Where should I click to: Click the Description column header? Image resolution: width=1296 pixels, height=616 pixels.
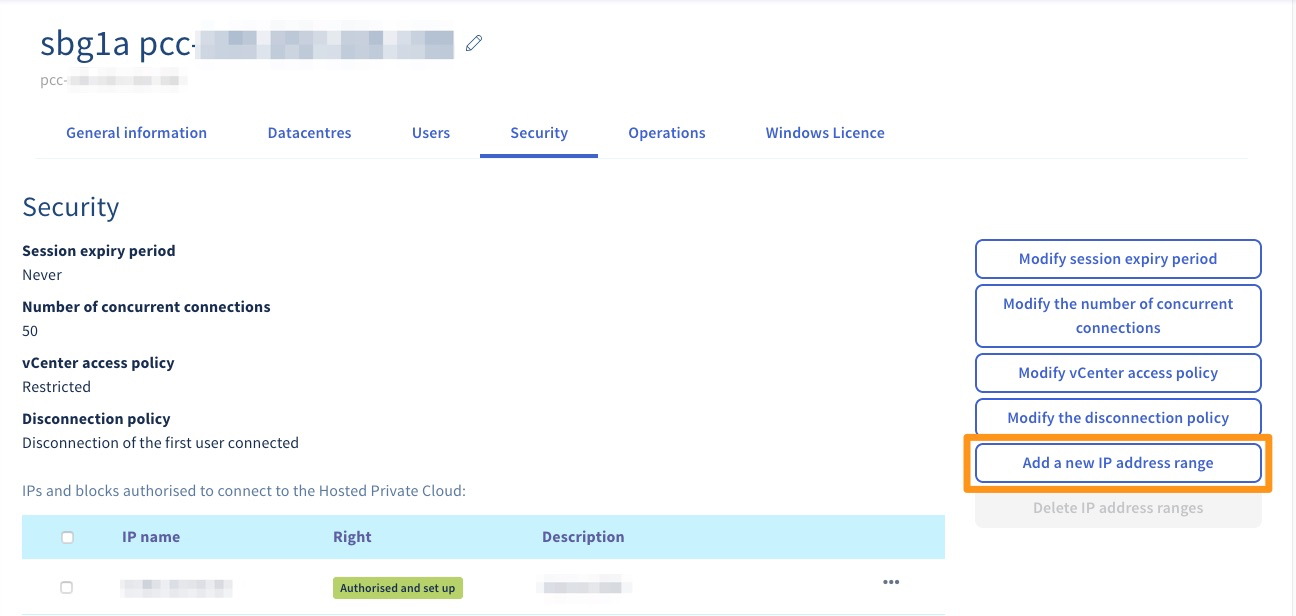pyautogui.click(x=583, y=537)
